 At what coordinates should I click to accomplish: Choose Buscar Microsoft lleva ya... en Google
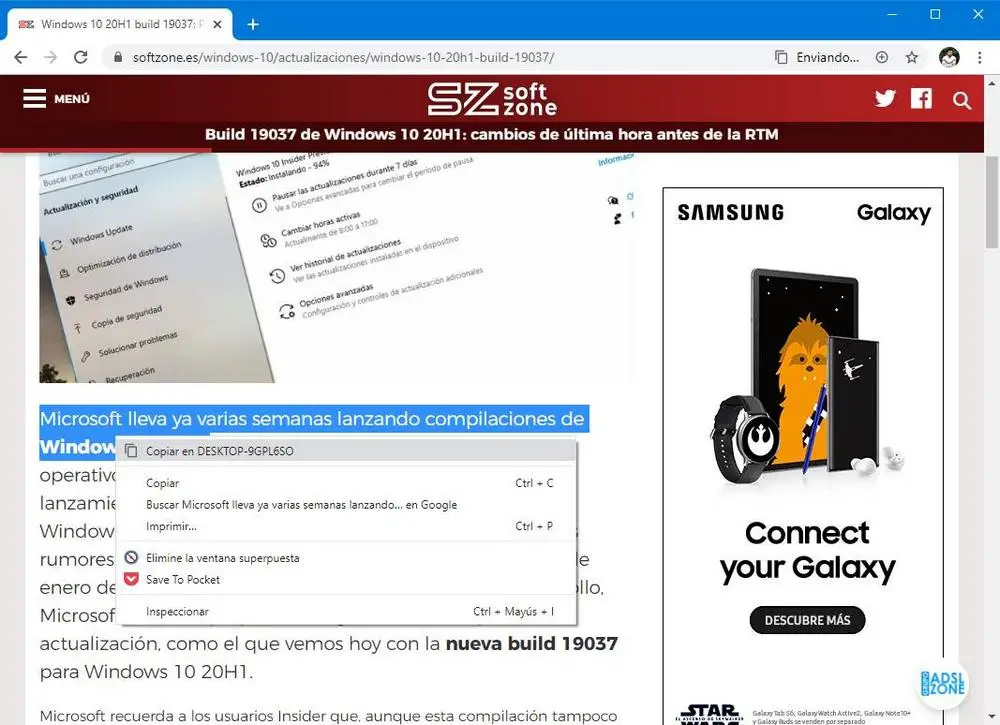346,505
